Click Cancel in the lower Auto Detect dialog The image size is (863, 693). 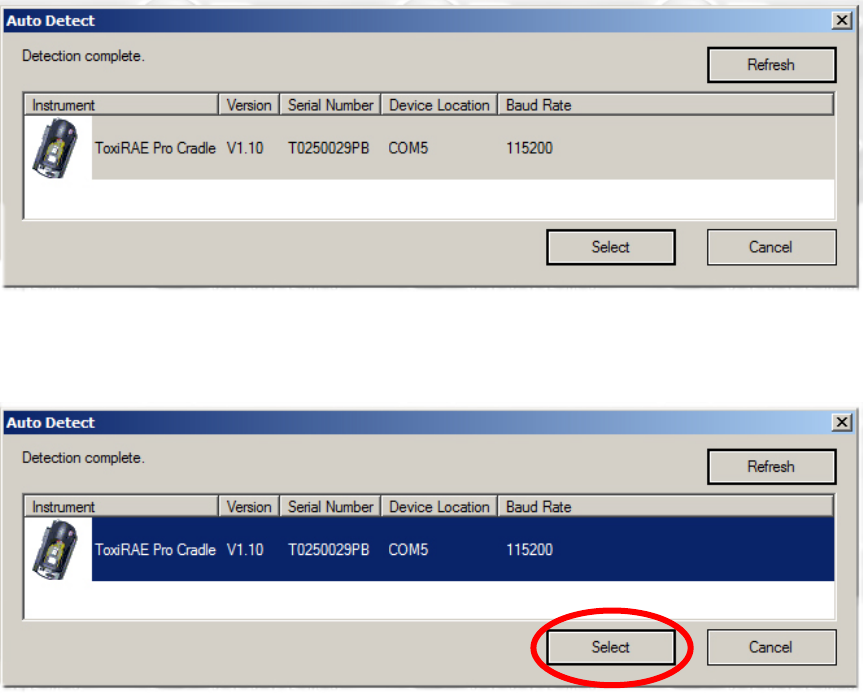[x=772, y=647]
